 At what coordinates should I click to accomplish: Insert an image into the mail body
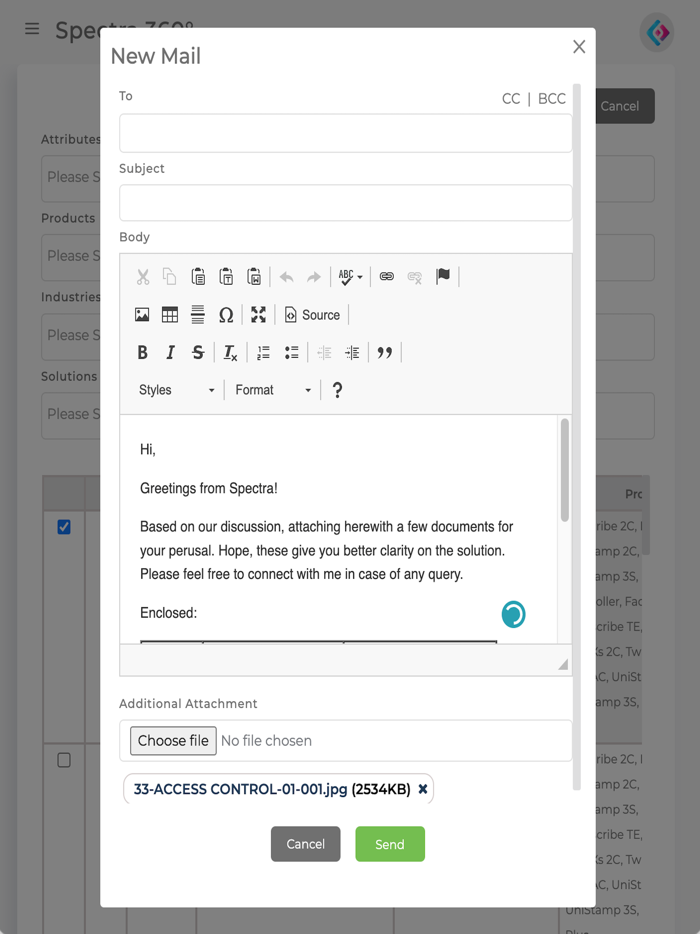pyautogui.click(x=142, y=315)
